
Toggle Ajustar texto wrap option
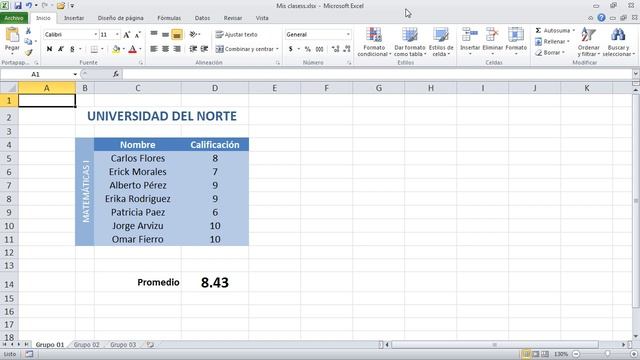coord(237,35)
